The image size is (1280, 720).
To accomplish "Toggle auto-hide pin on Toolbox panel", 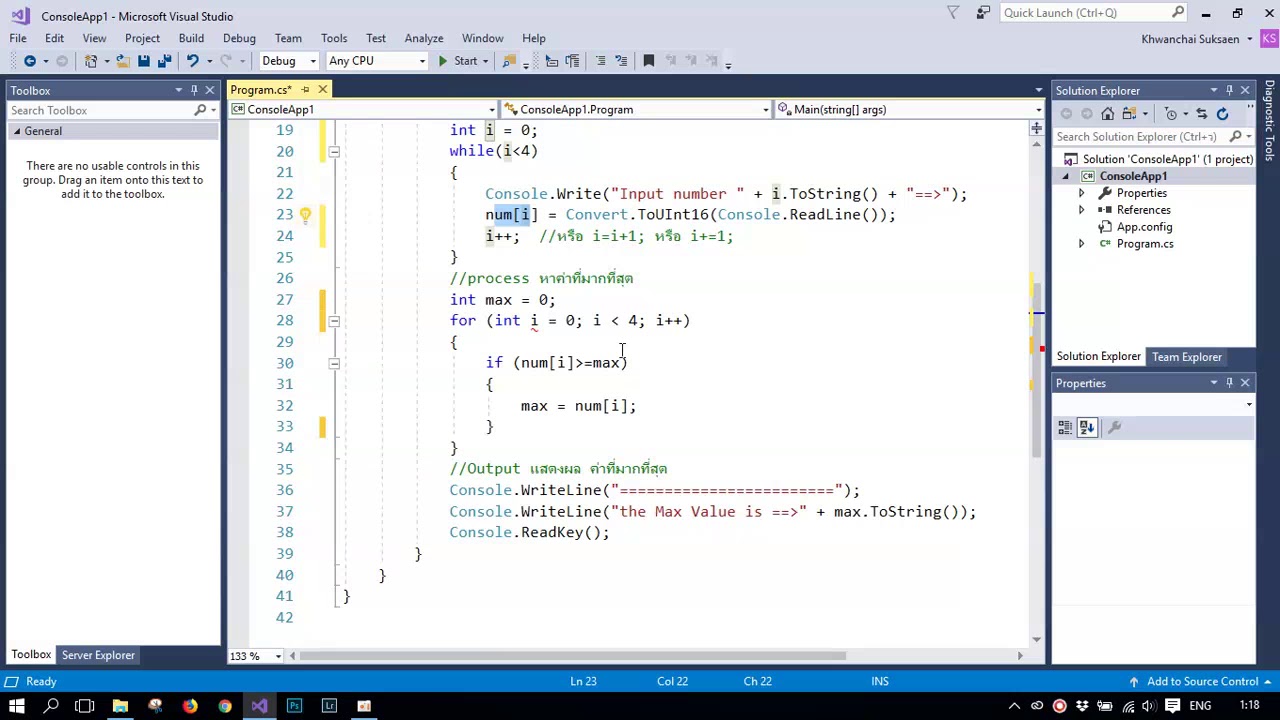I will [x=194, y=90].
